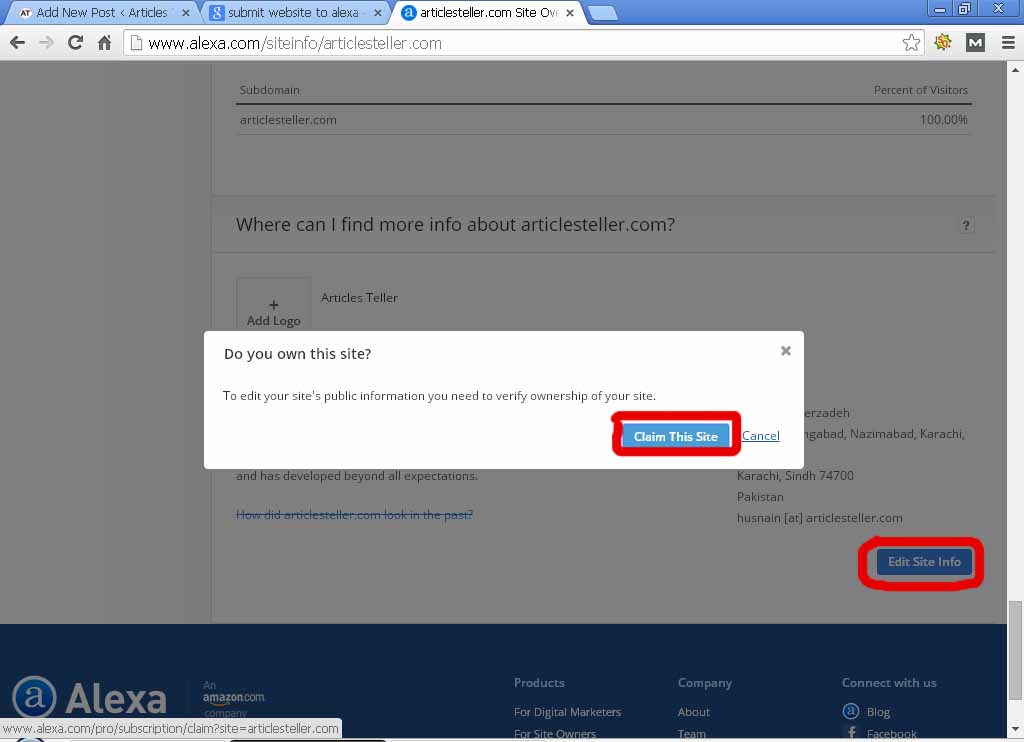Click the page scrollbar down arrow
The height and width of the screenshot is (742, 1024).
click(1015, 729)
